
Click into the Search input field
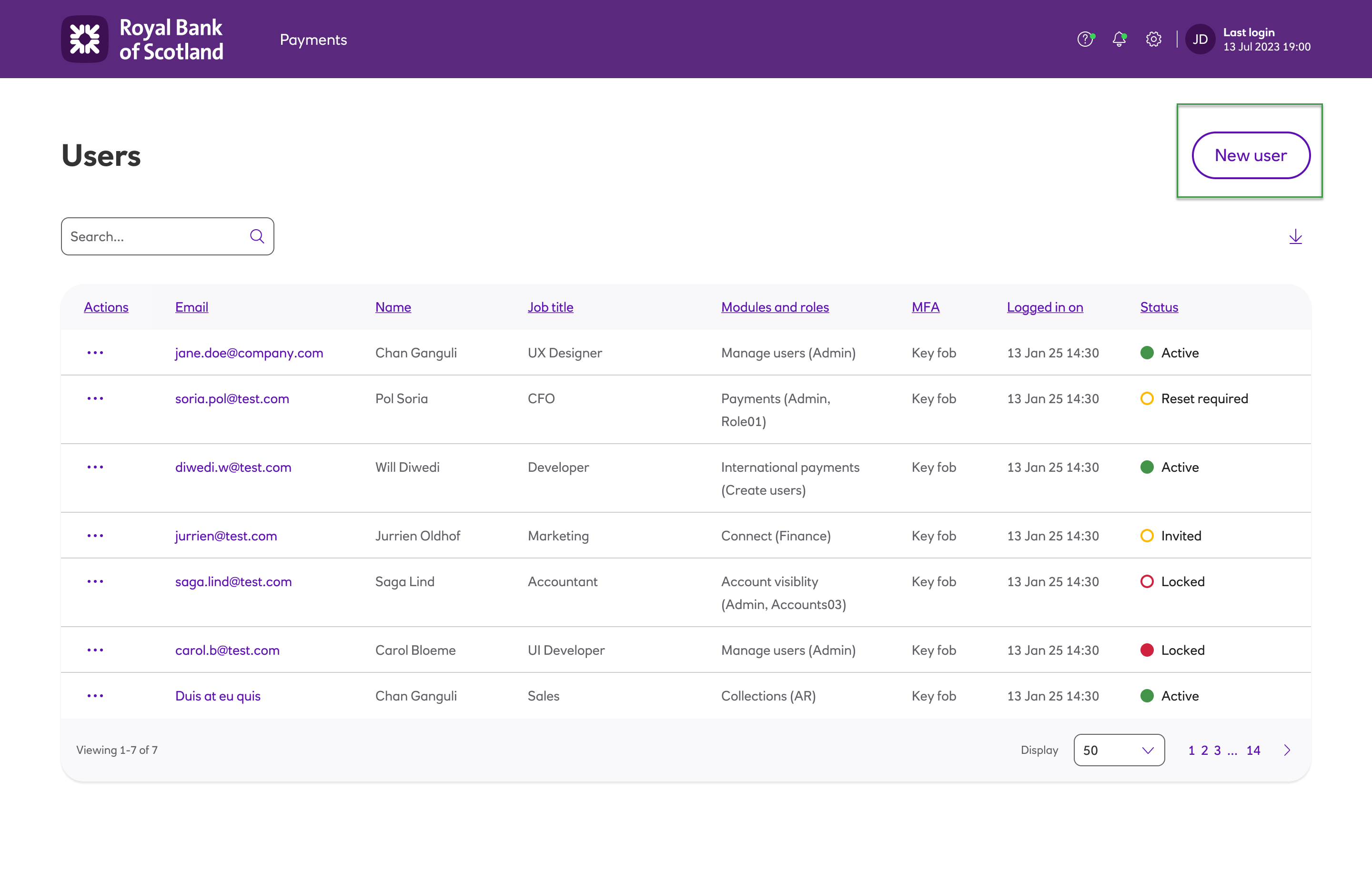[154, 236]
